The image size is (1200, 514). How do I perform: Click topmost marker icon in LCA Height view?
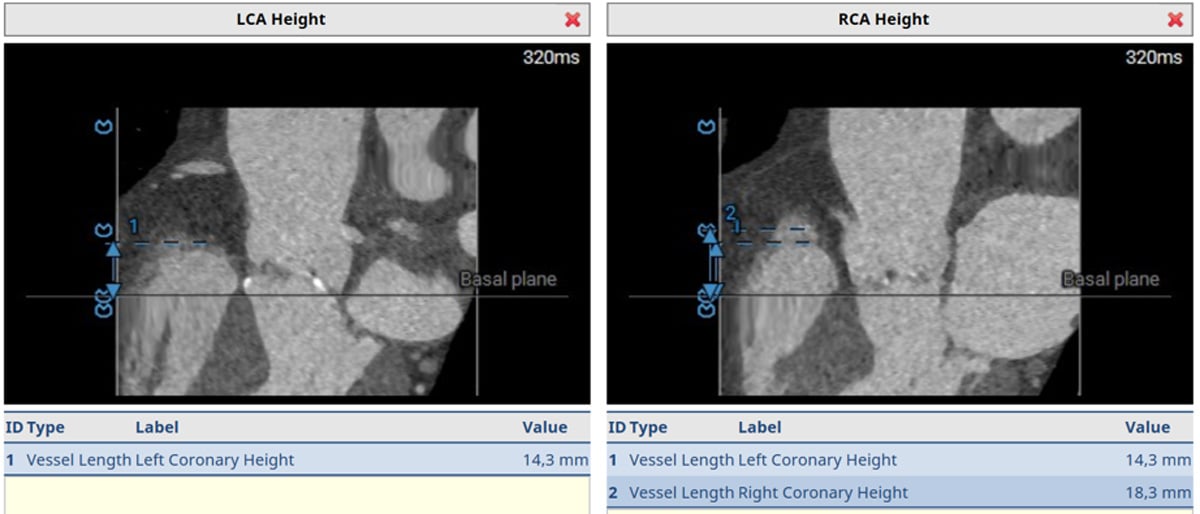point(104,127)
